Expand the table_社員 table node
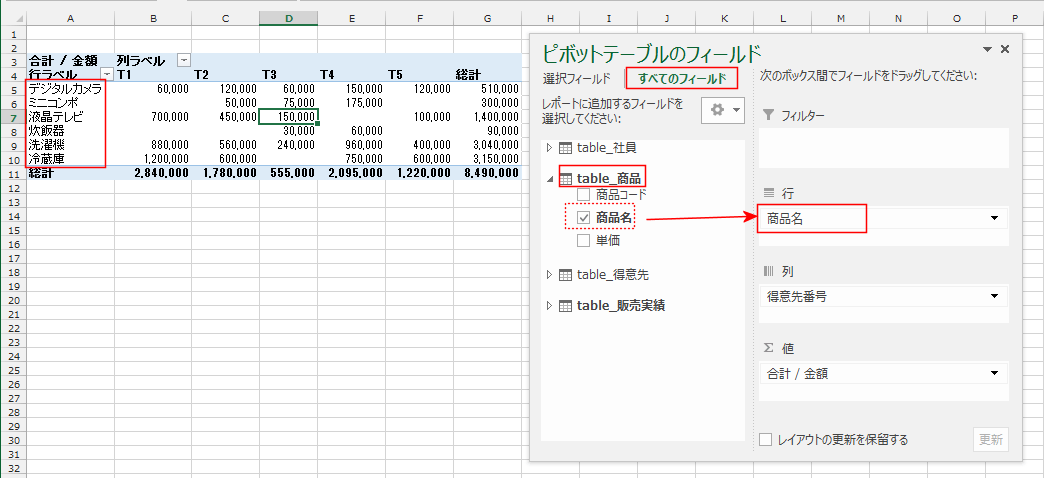This screenshot has width=1044, height=478. tap(549, 148)
